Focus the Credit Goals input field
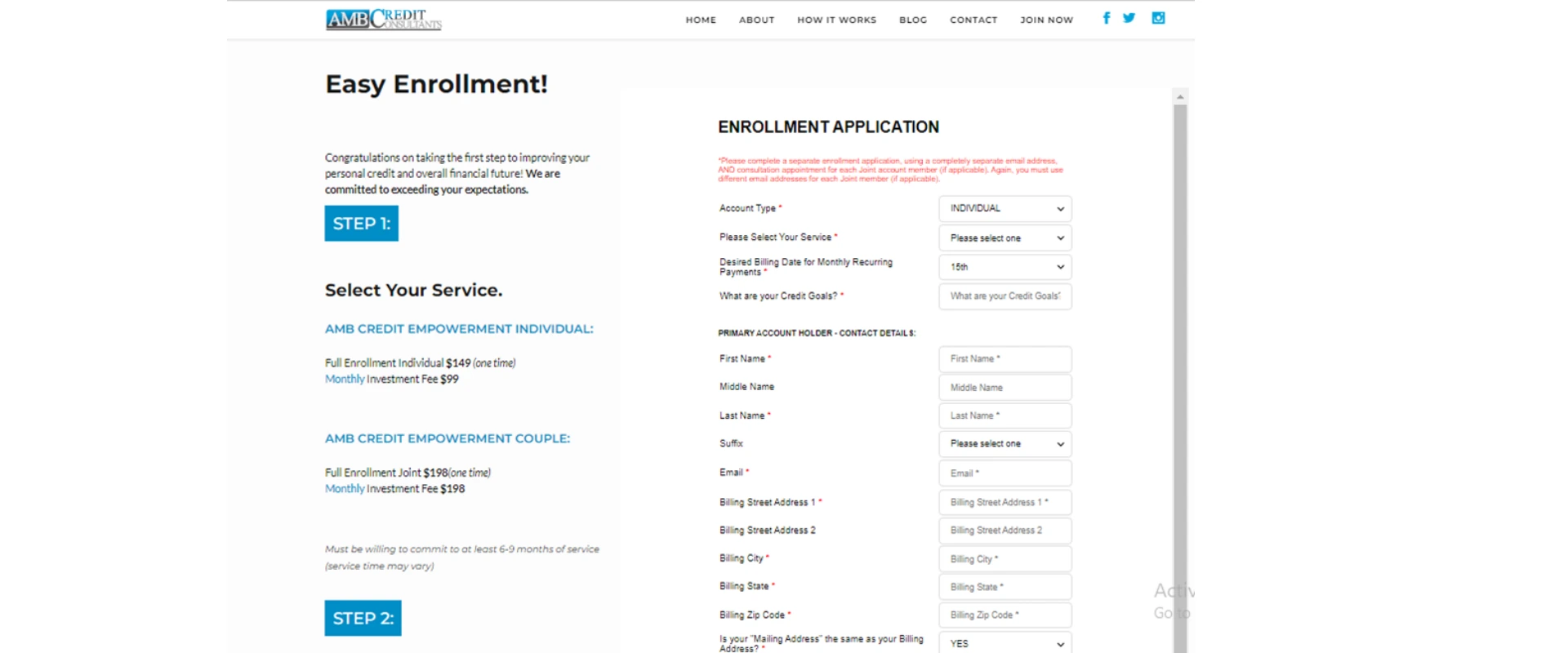This screenshot has height=653, width=1568. pyautogui.click(x=1005, y=296)
